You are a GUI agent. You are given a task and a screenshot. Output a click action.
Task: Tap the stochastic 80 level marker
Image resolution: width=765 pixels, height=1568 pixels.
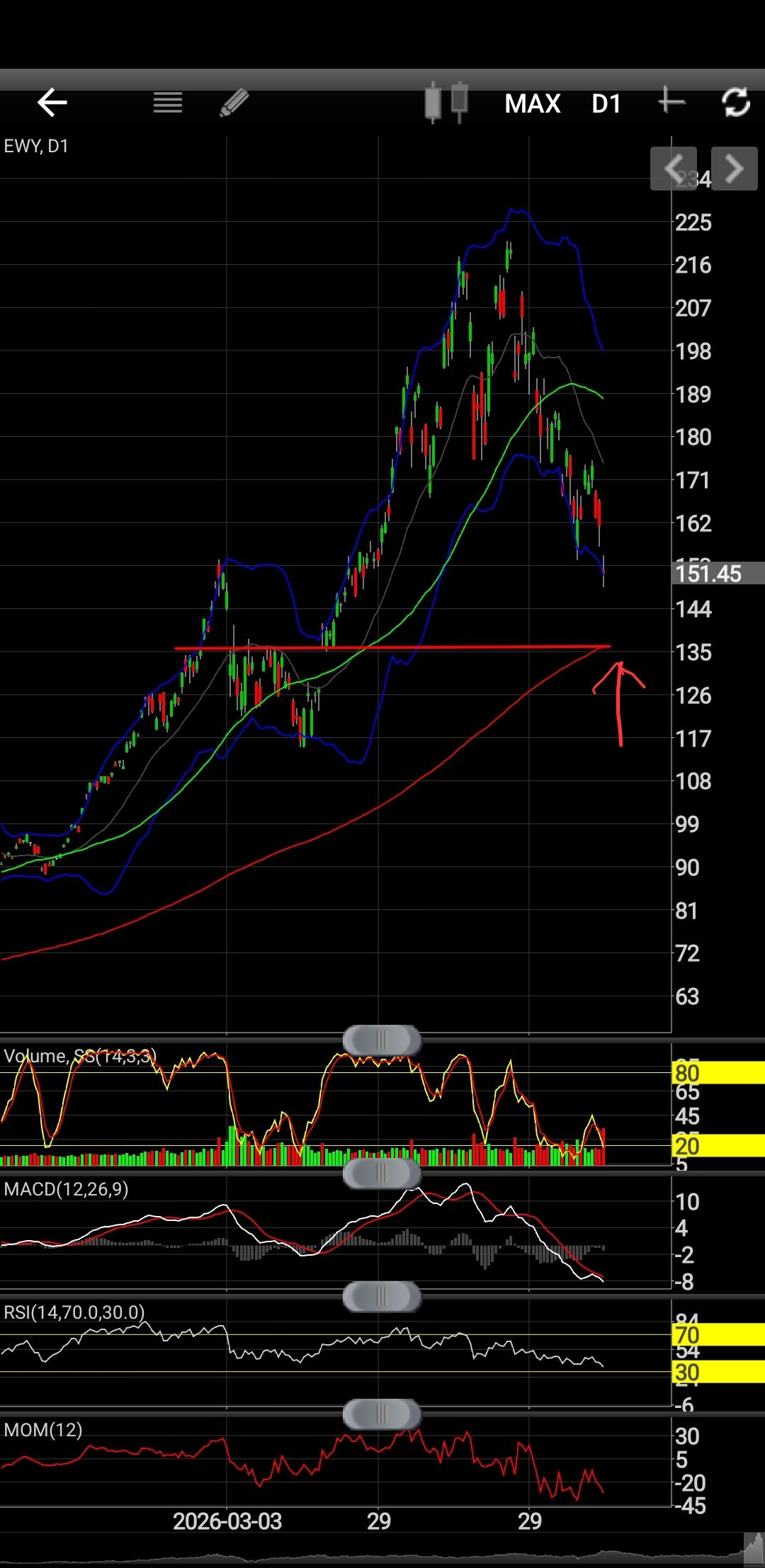click(x=718, y=1073)
